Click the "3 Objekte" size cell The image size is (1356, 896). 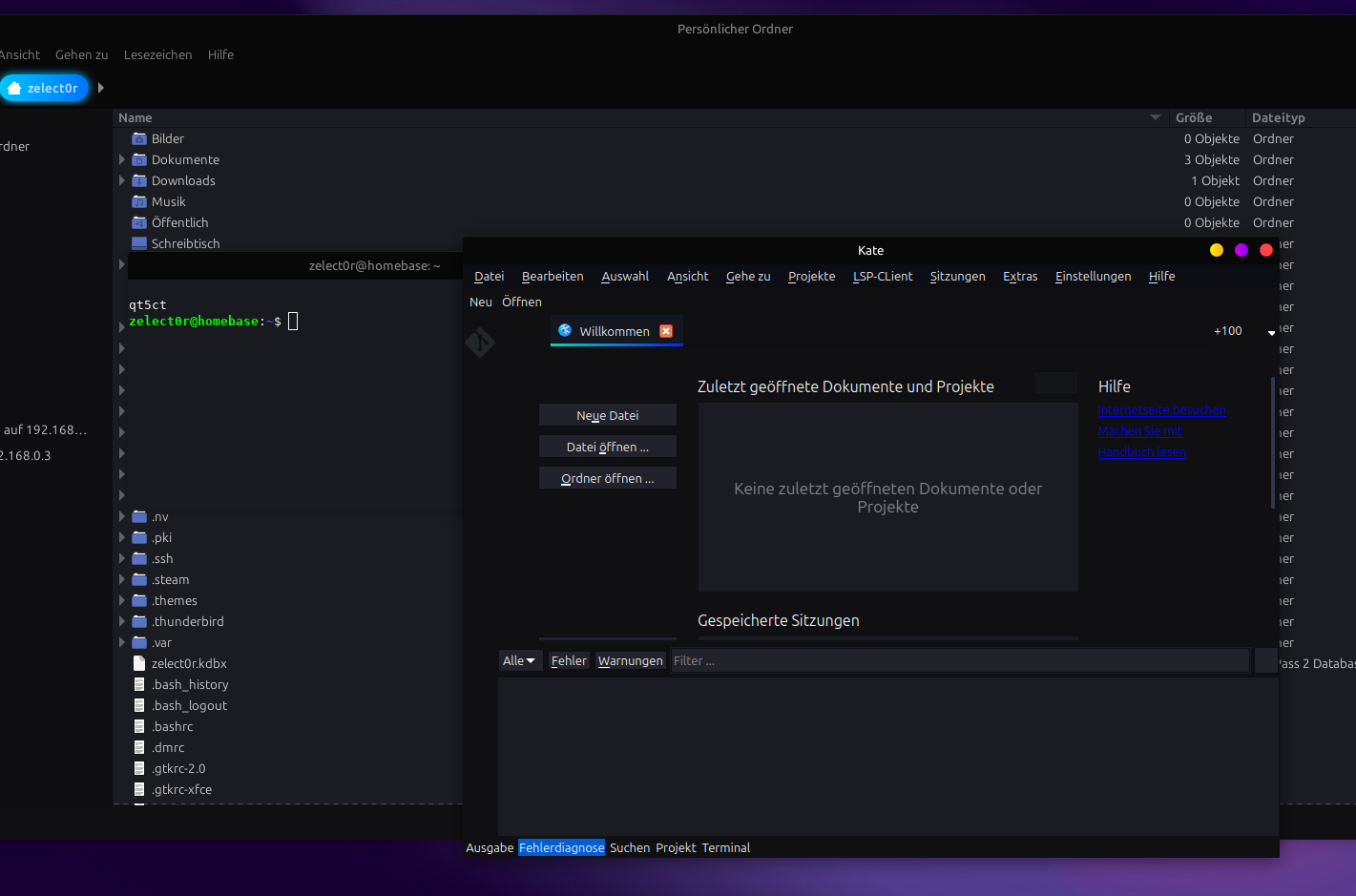pyautogui.click(x=1212, y=159)
